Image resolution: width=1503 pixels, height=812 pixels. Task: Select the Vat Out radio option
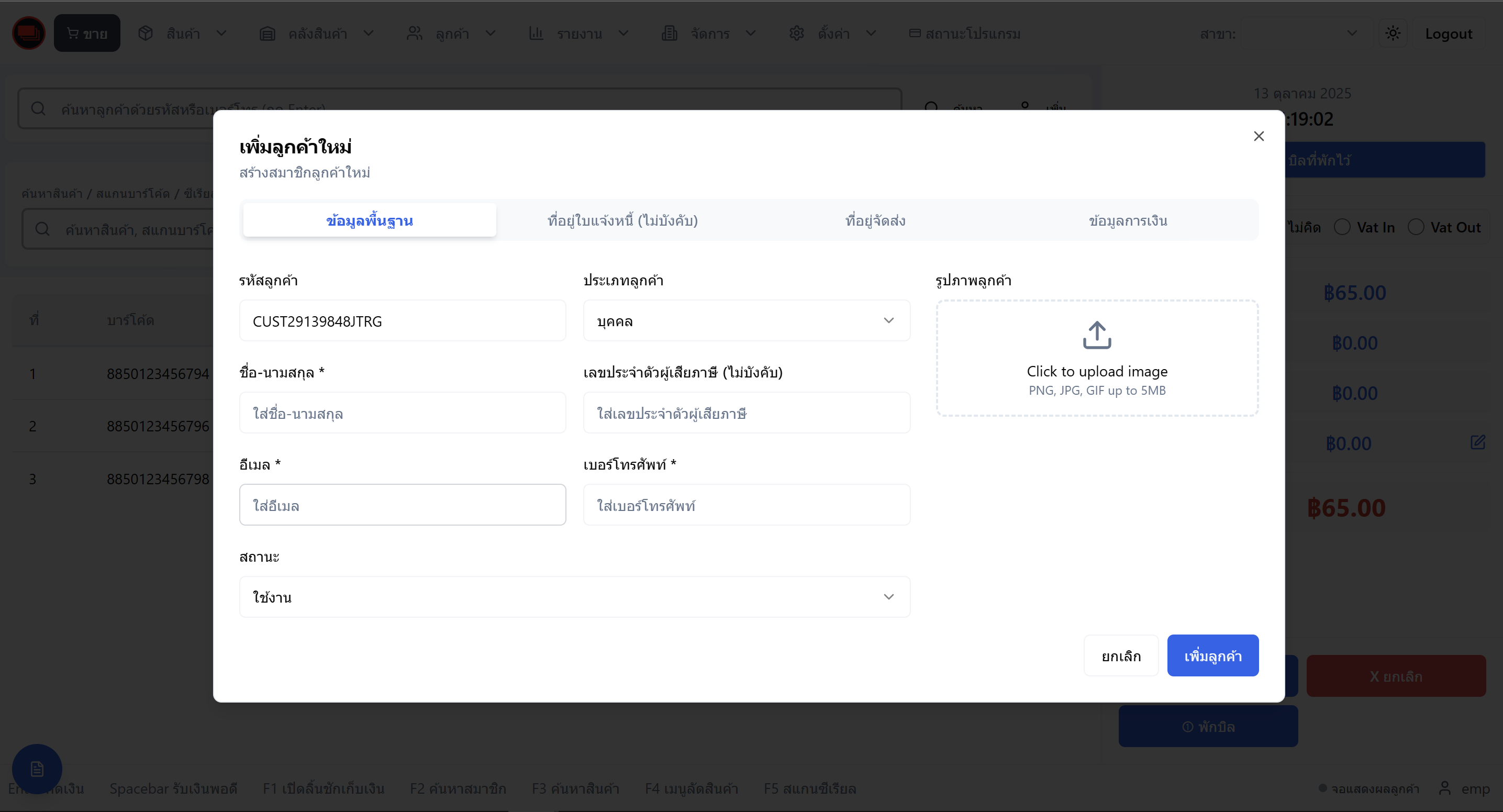(1416, 227)
